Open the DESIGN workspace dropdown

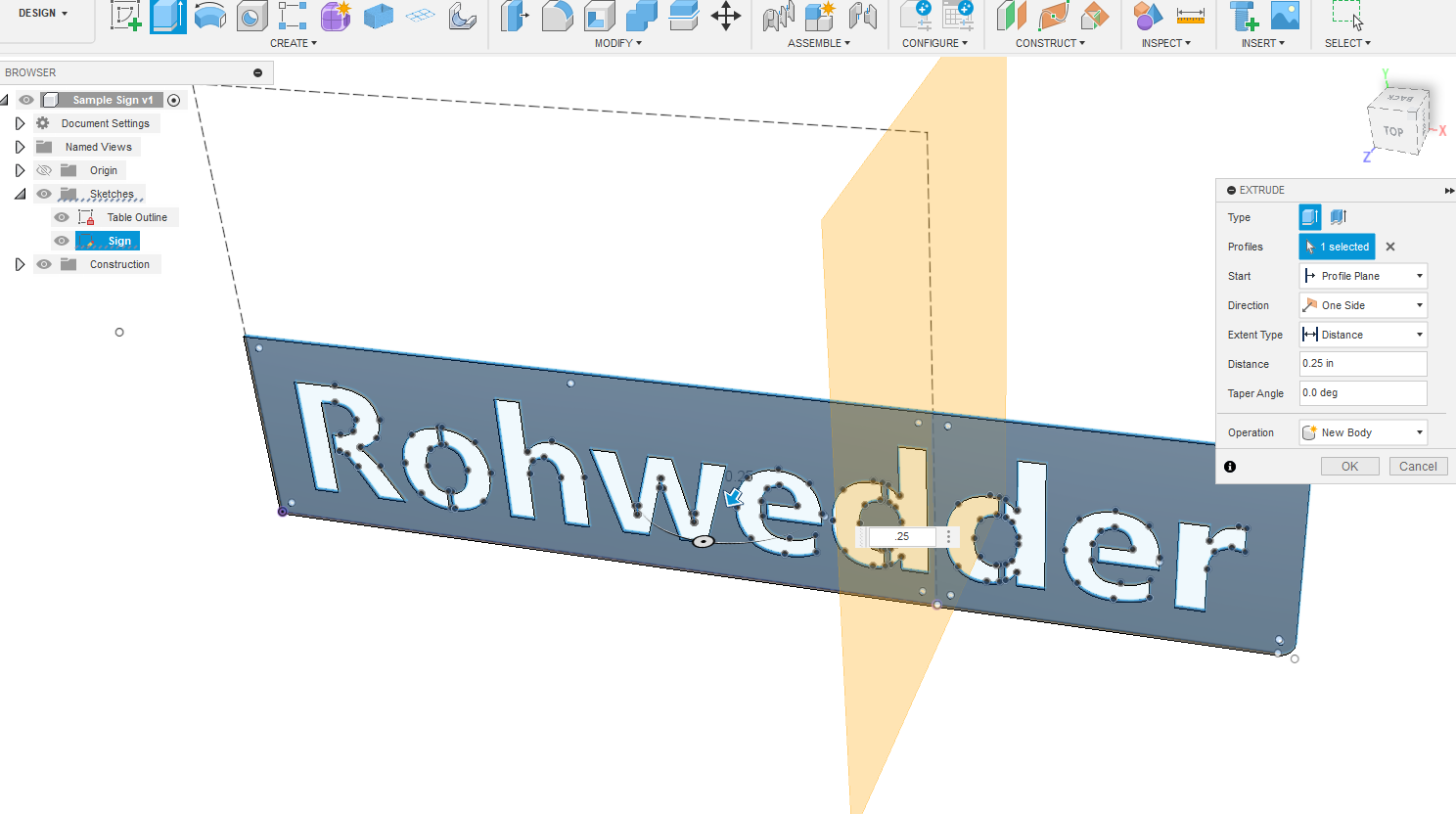tap(43, 13)
